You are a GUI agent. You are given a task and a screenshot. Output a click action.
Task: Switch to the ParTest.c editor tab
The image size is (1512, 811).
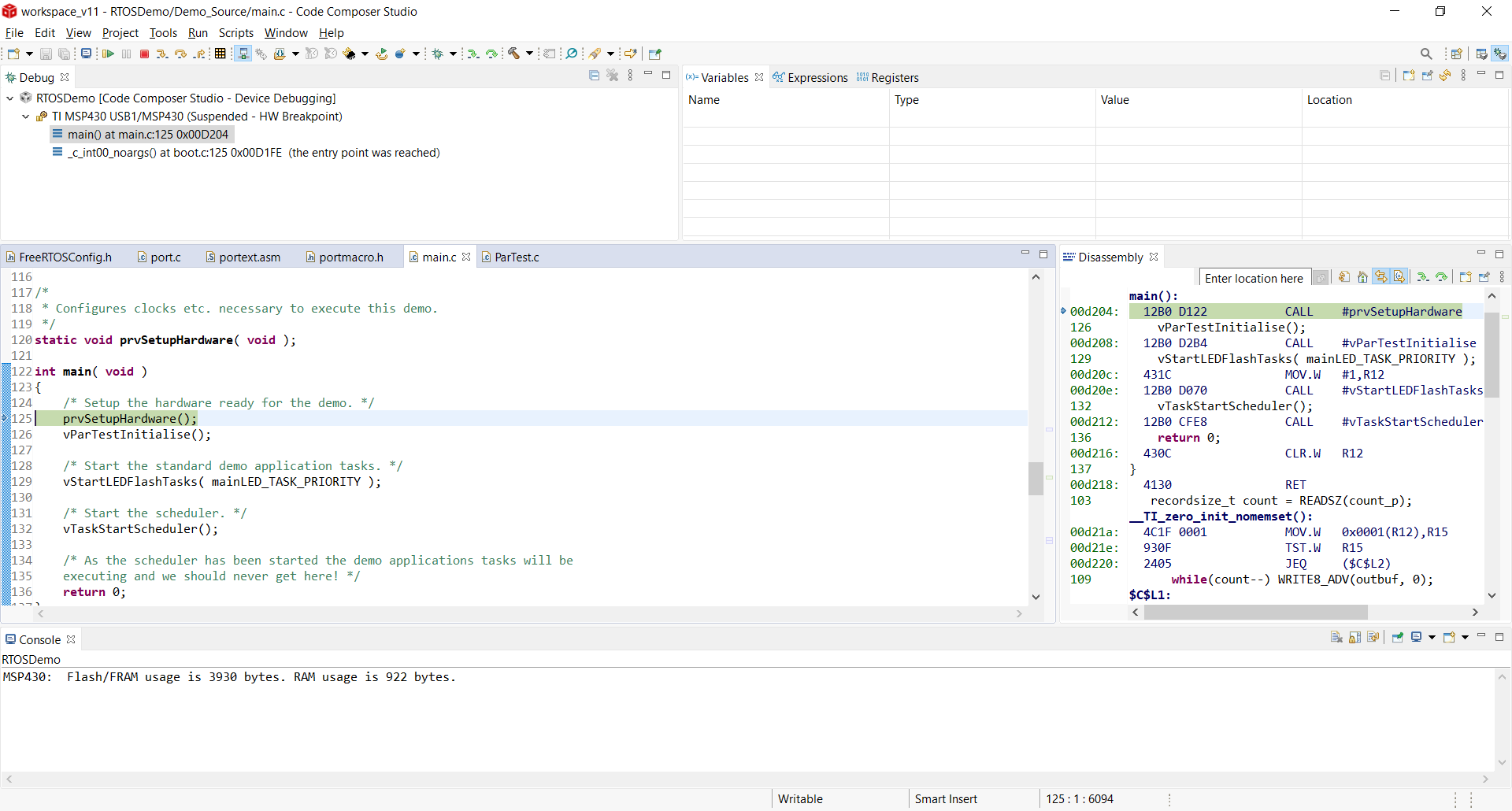pos(510,257)
